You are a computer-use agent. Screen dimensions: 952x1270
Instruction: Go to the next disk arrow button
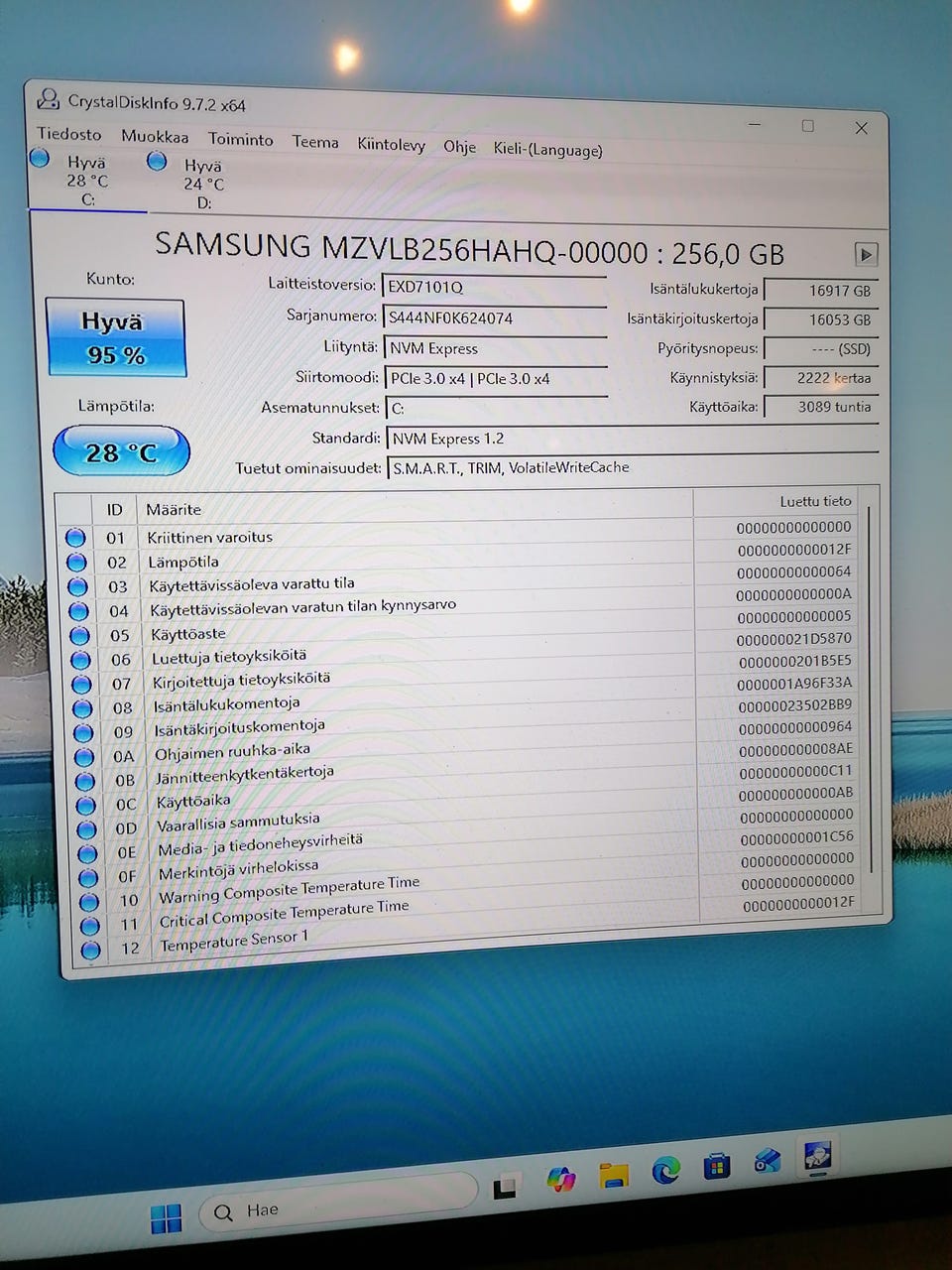pyautogui.click(x=866, y=254)
